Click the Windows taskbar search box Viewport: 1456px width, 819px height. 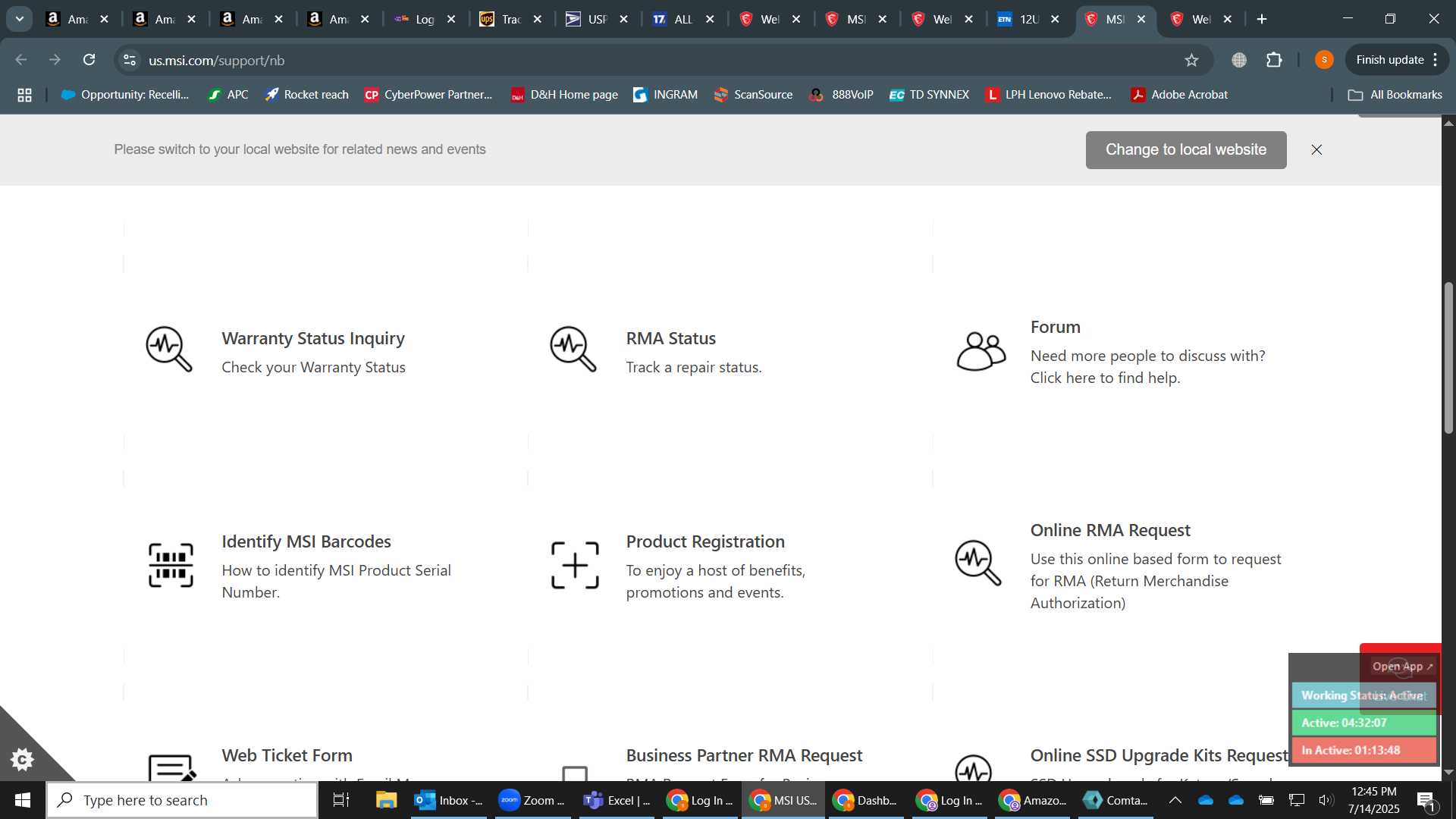182,800
